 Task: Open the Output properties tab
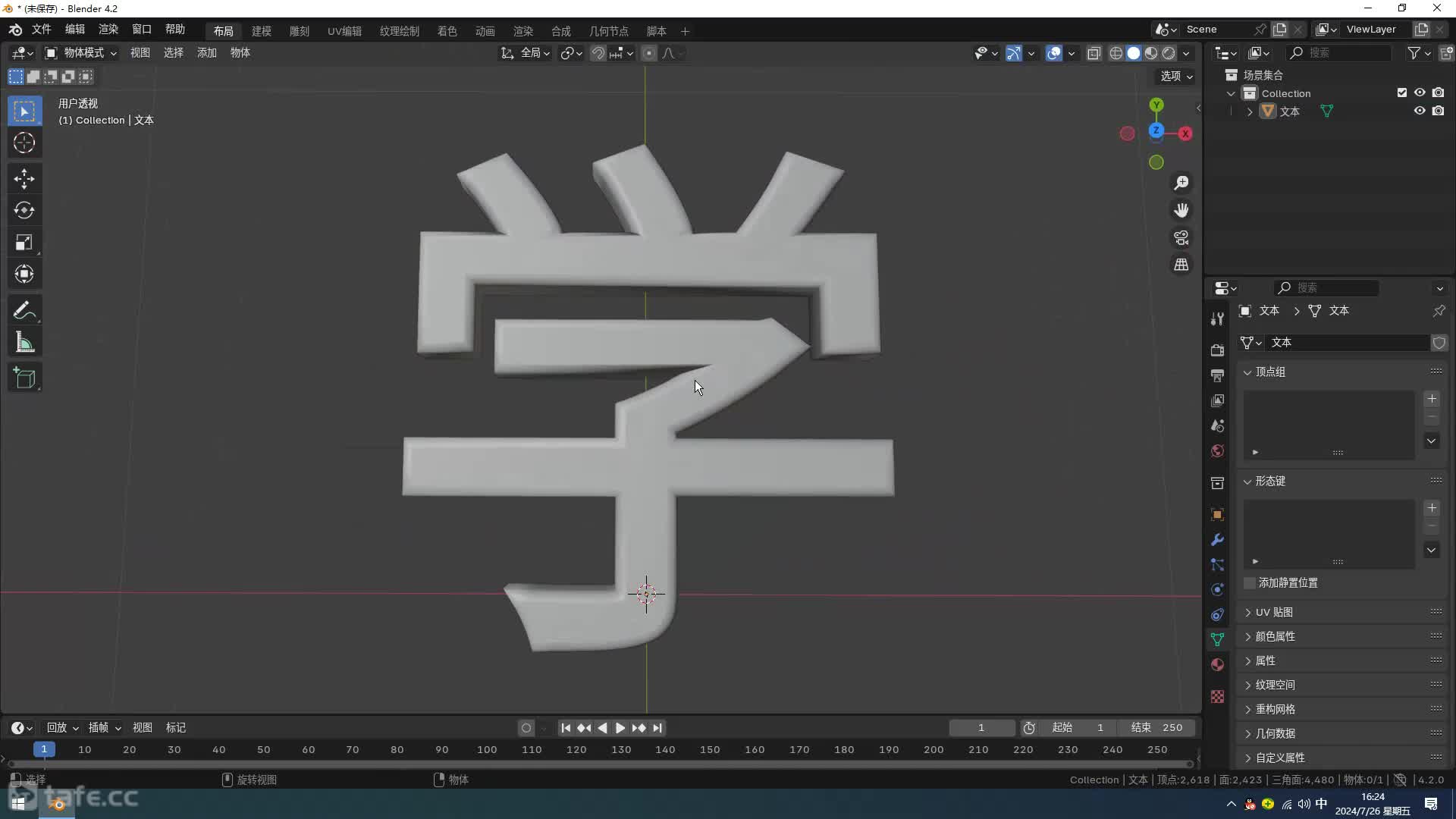(x=1217, y=375)
